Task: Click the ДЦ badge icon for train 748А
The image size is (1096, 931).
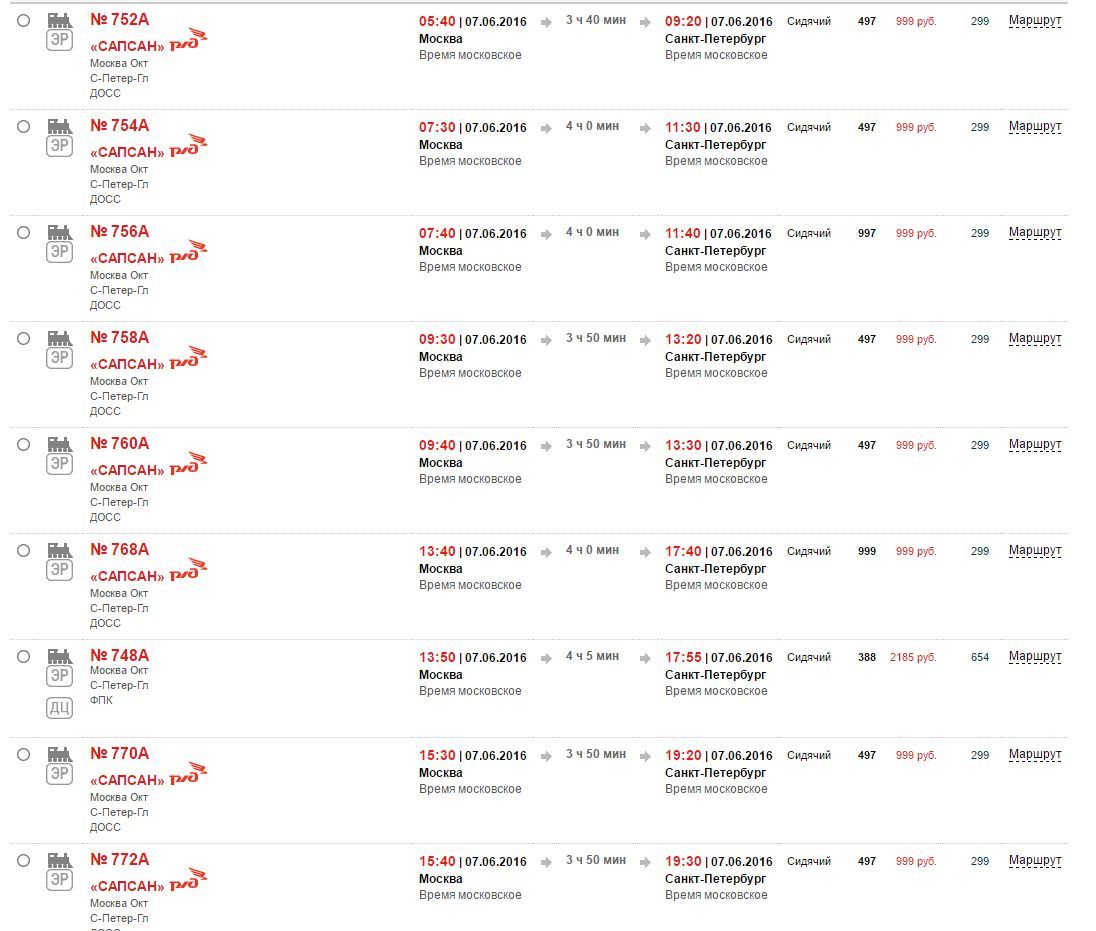Action: point(60,709)
